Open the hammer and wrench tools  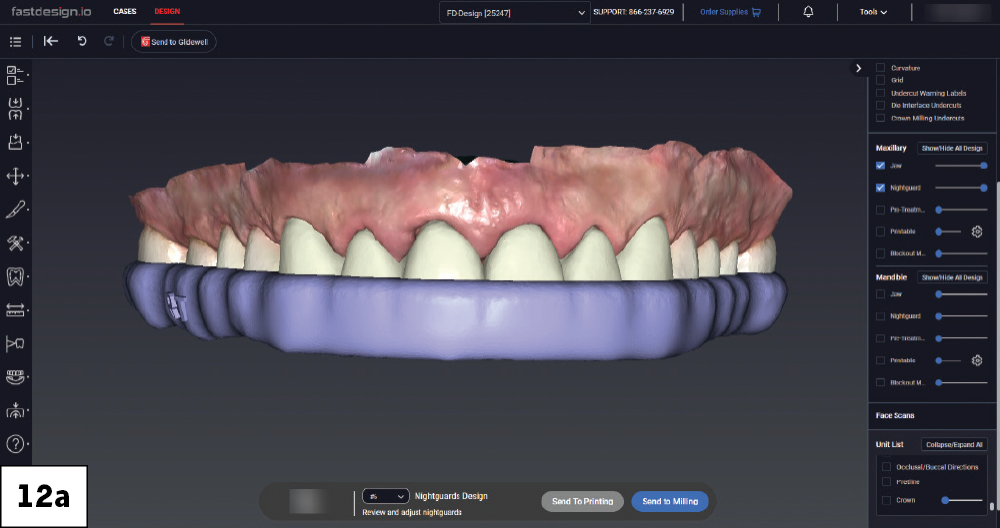[15, 243]
